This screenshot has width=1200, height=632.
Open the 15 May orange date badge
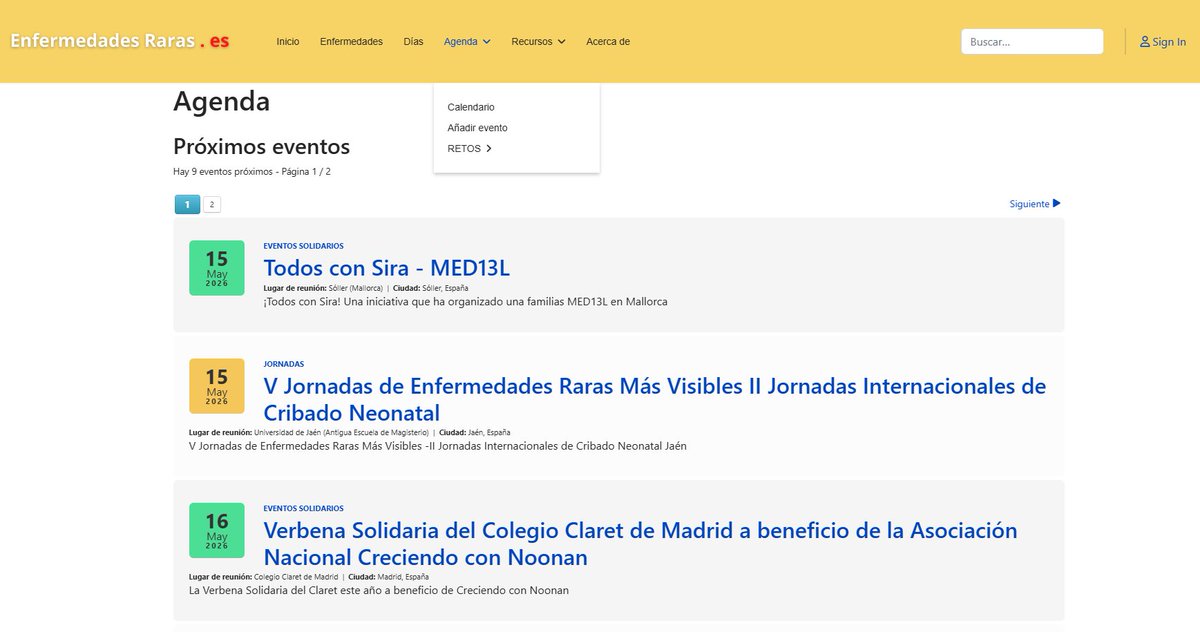pos(217,386)
